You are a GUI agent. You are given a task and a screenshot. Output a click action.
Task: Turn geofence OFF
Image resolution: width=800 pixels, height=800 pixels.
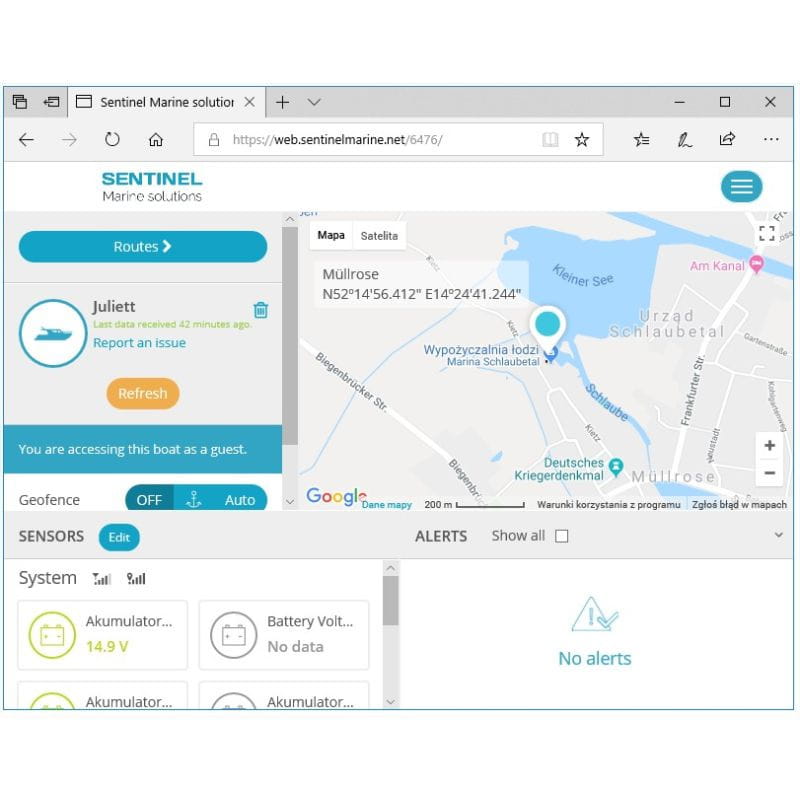click(149, 500)
